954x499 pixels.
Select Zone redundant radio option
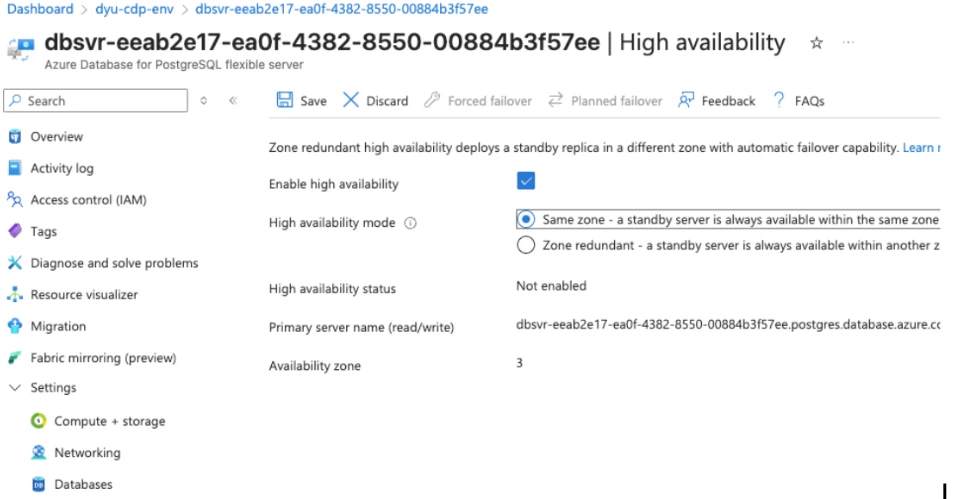coord(526,245)
